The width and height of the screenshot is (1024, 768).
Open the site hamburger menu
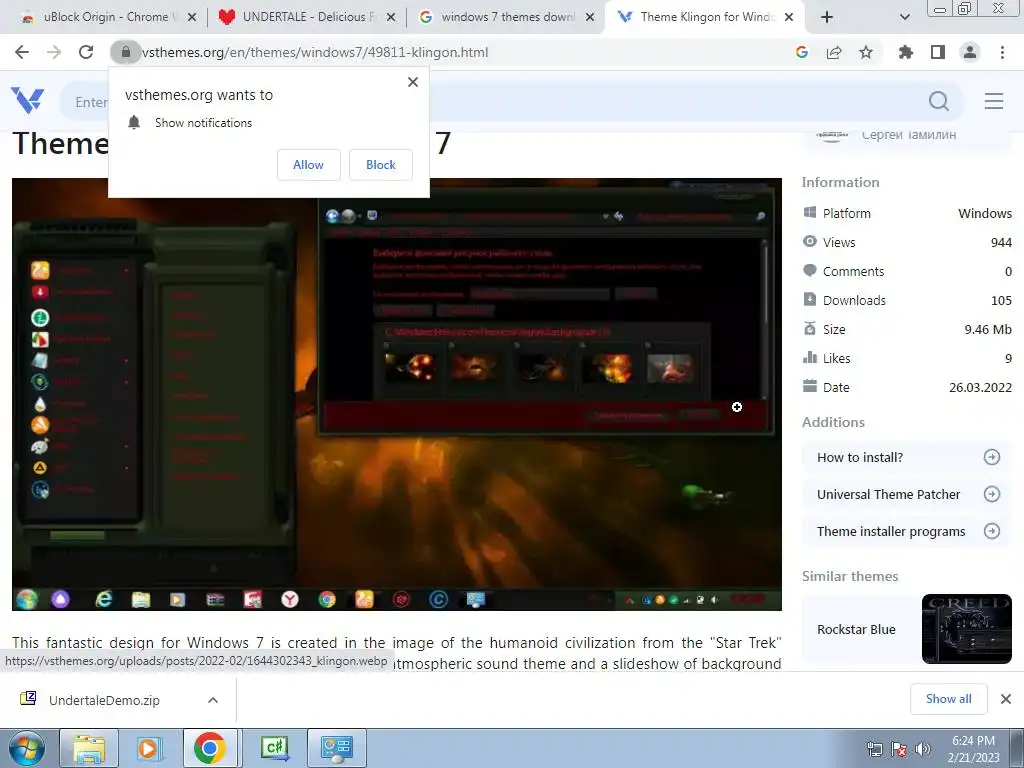[x=994, y=101]
